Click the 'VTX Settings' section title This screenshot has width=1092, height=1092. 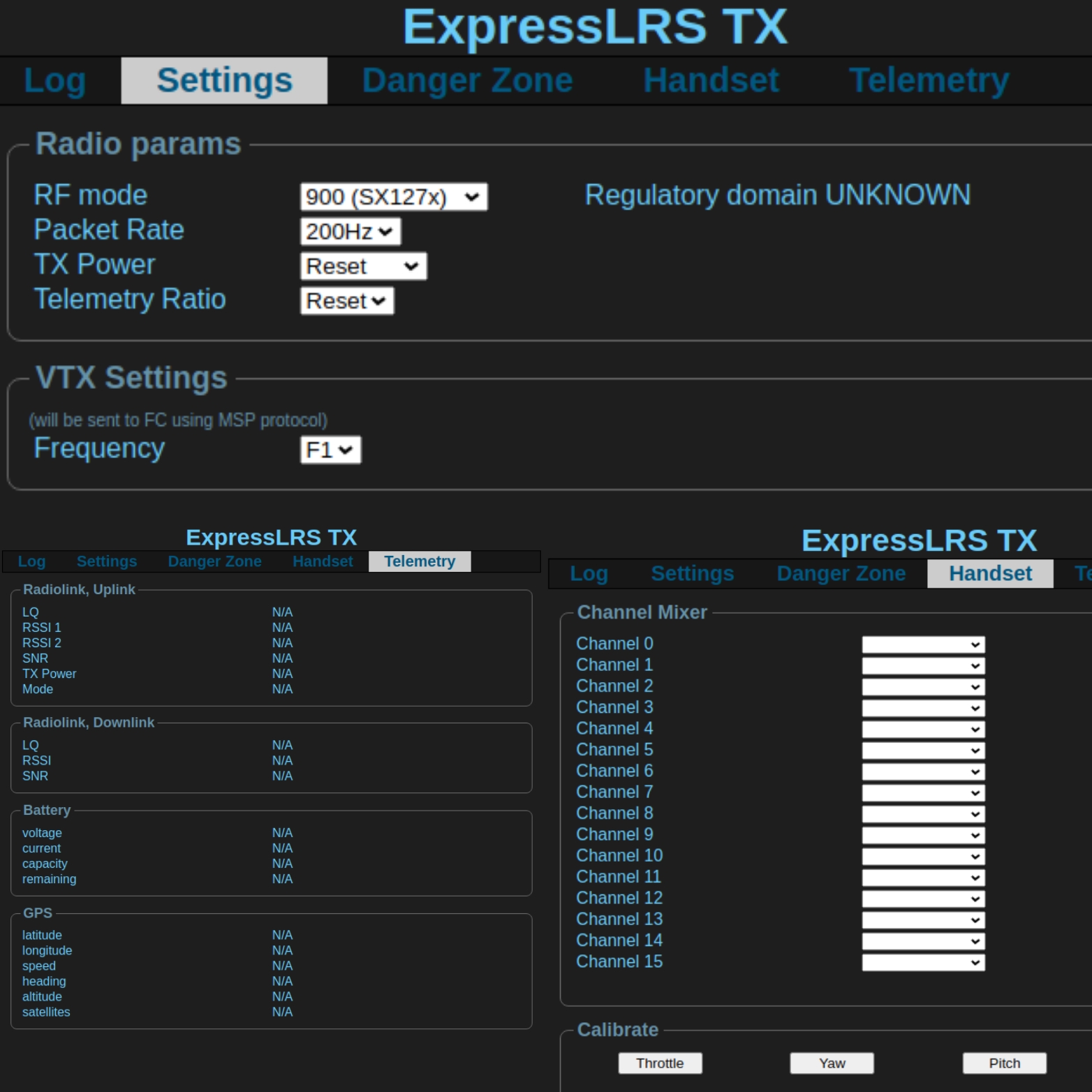point(131,378)
